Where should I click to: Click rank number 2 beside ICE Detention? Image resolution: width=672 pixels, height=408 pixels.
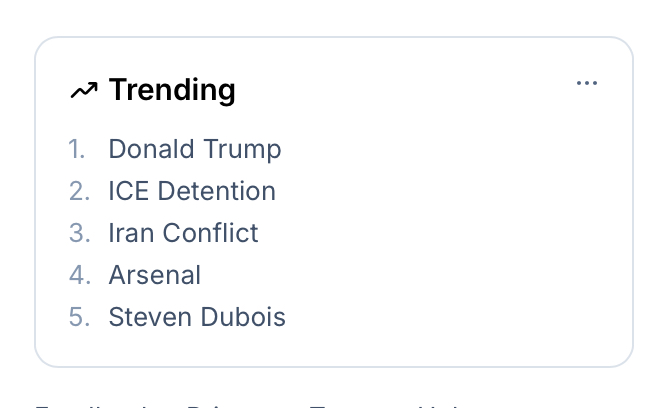point(79,191)
